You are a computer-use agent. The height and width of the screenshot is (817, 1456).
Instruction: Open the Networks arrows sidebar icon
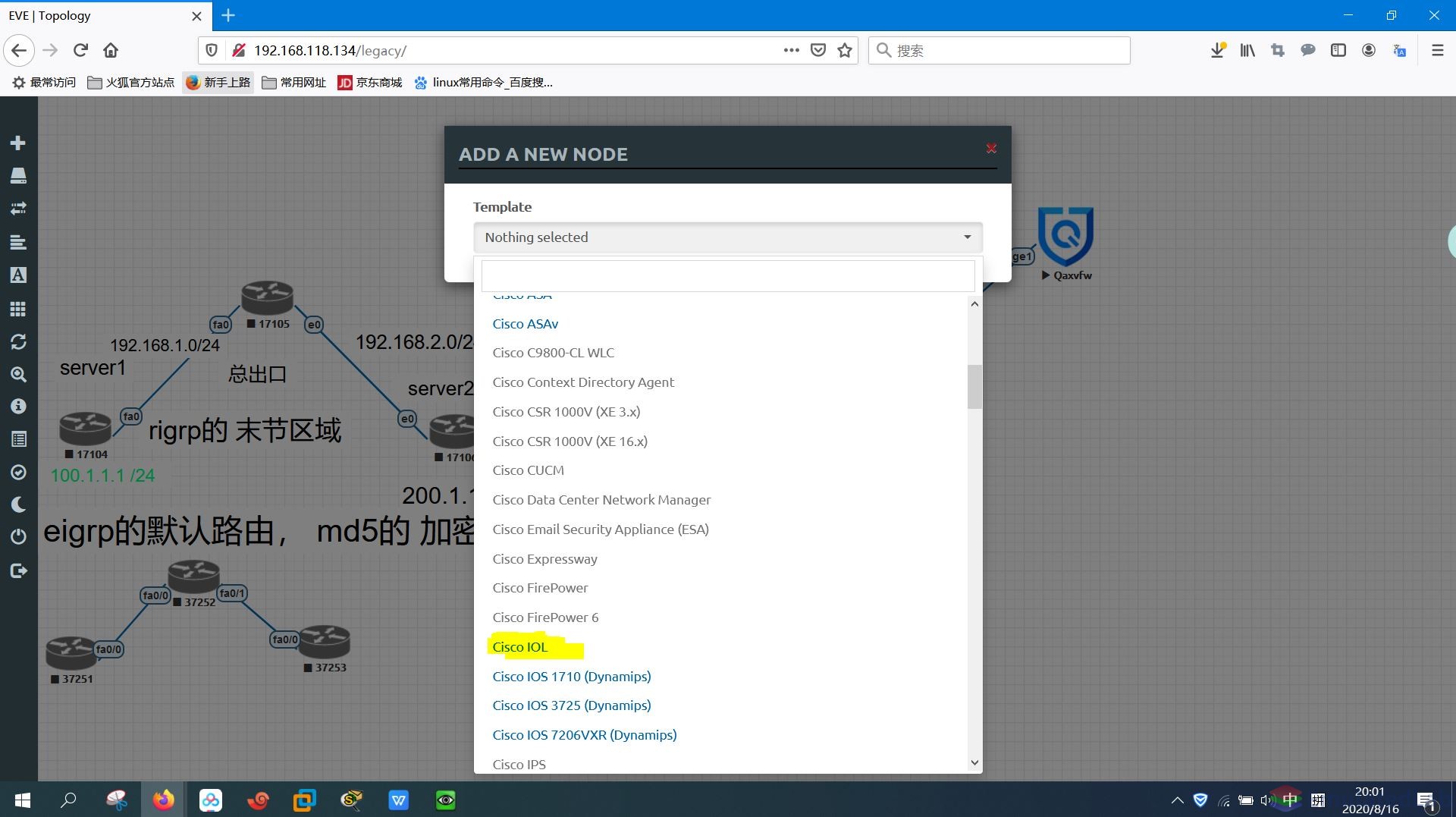click(18, 209)
